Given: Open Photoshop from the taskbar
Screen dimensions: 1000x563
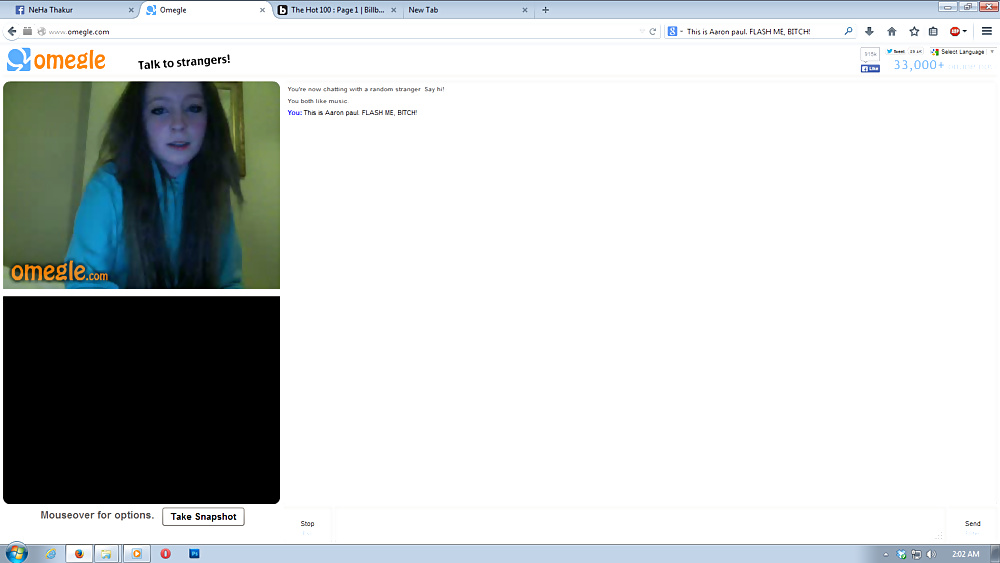Looking at the screenshot, I should click(195, 553).
